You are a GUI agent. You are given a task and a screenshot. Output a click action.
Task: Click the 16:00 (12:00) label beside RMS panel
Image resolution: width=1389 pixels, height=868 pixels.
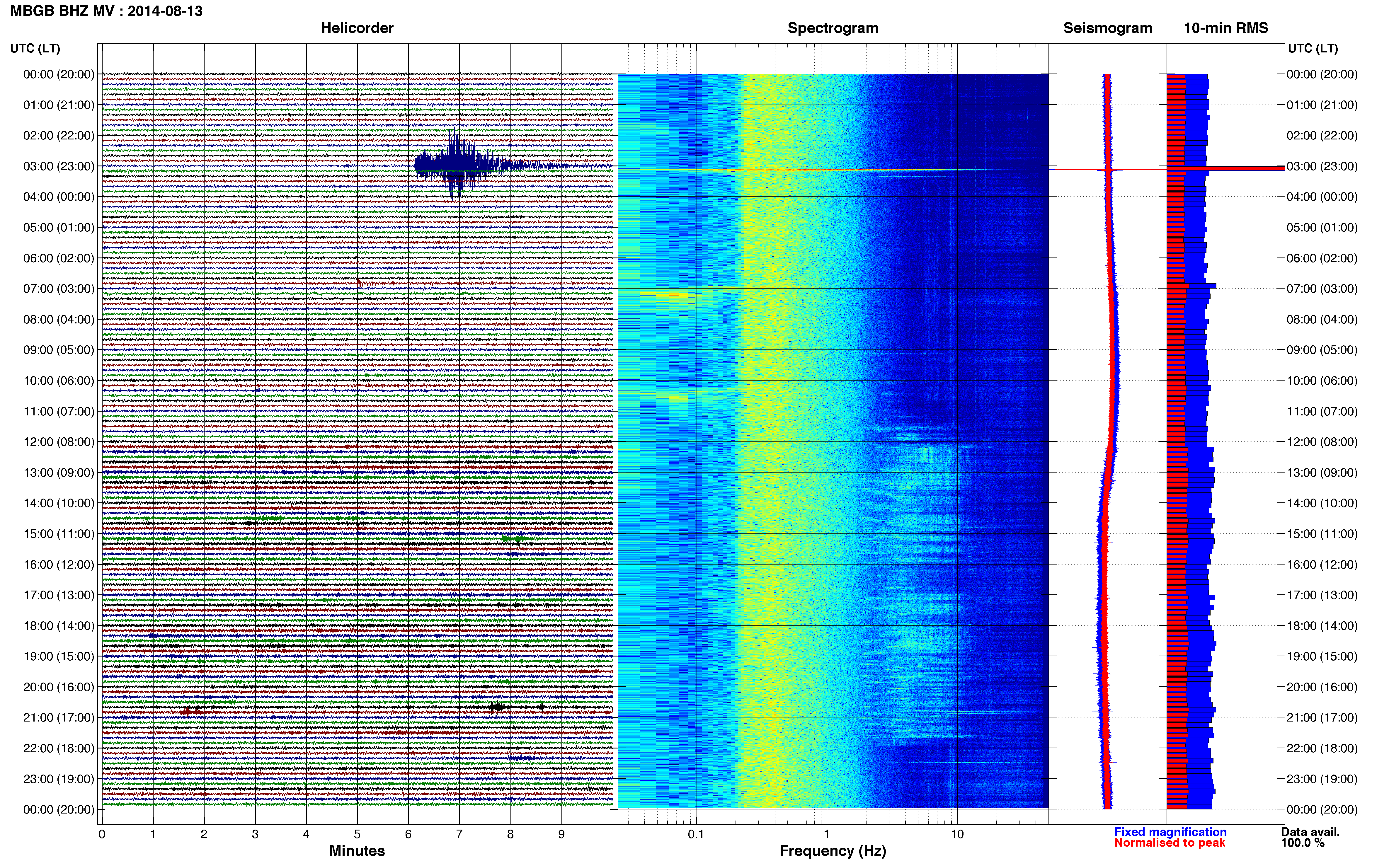click(x=1322, y=564)
